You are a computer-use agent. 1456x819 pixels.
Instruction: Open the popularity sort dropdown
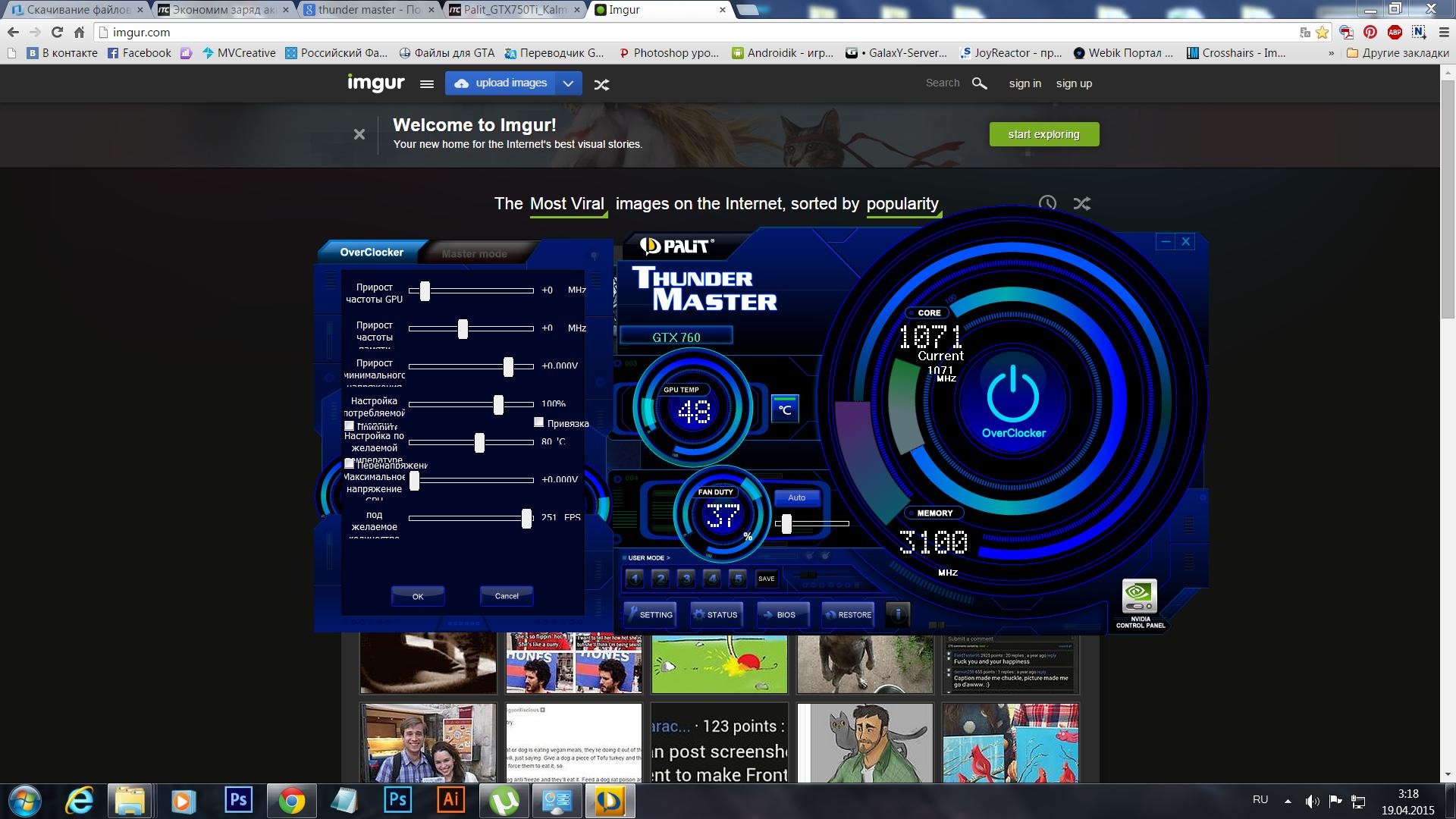click(902, 204)
